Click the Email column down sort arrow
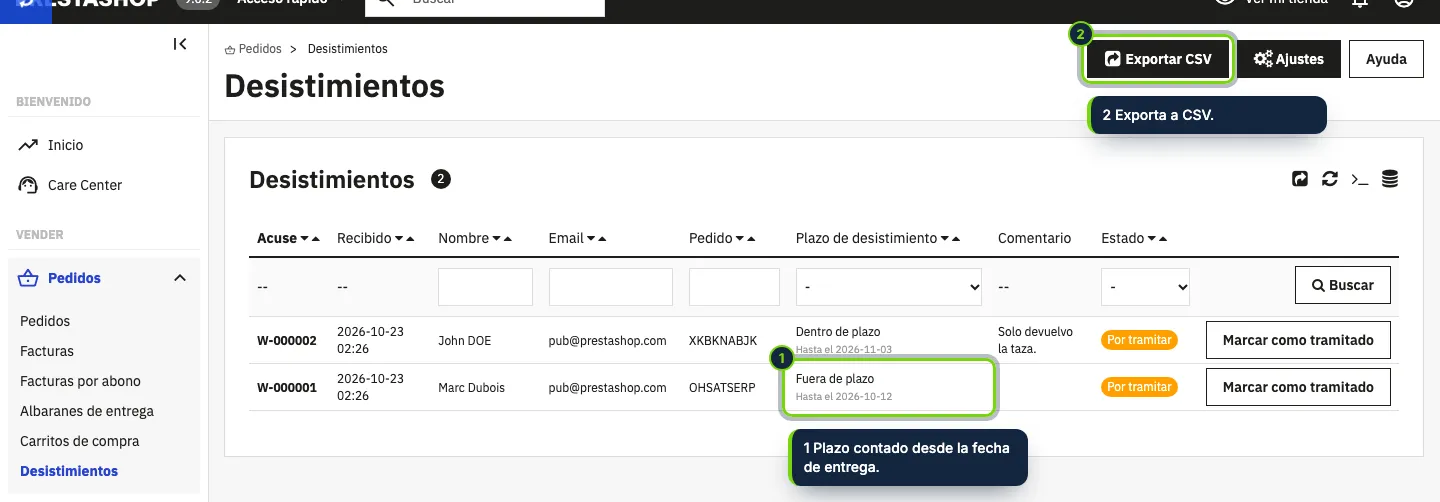The height and width of the screenshot is (502, 1440). pos(590,239)
